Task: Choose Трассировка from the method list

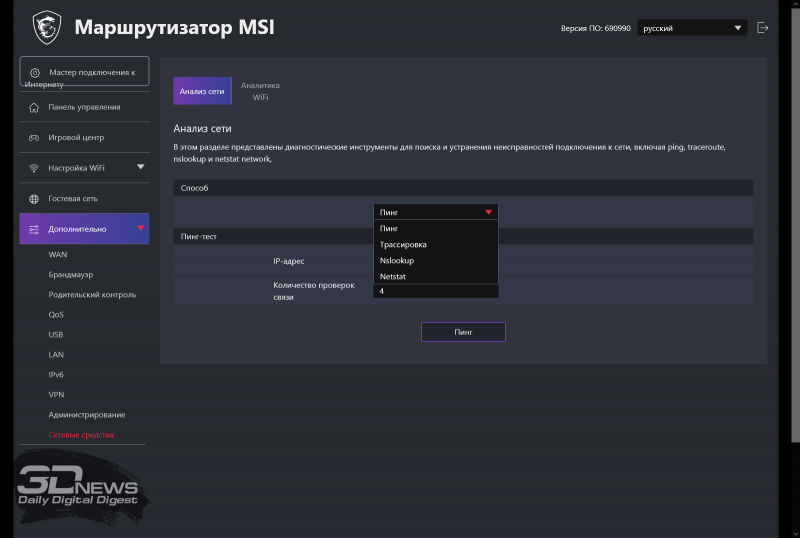Action: pos(436,244)
